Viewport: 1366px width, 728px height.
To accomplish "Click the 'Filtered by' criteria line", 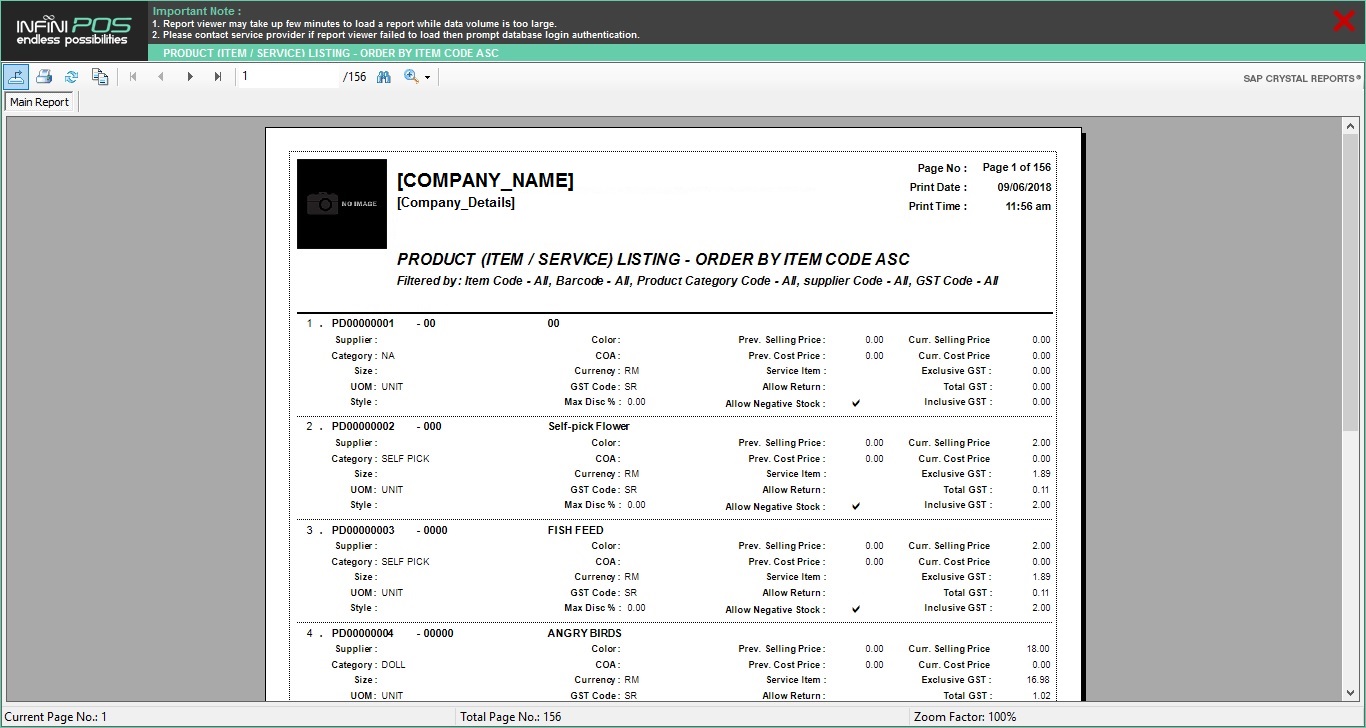I will coord(698,281).
